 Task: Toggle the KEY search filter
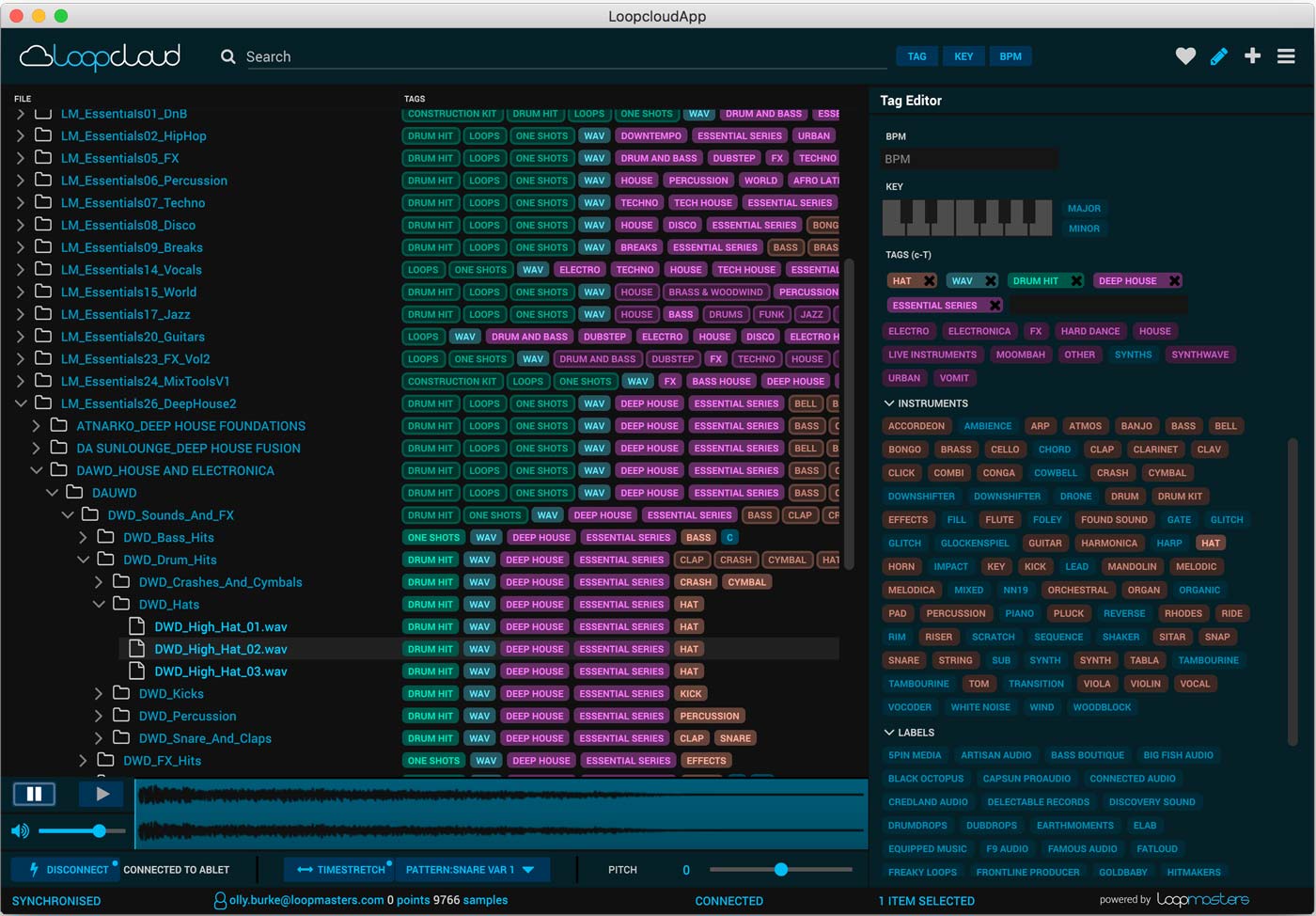click(963, 56)
